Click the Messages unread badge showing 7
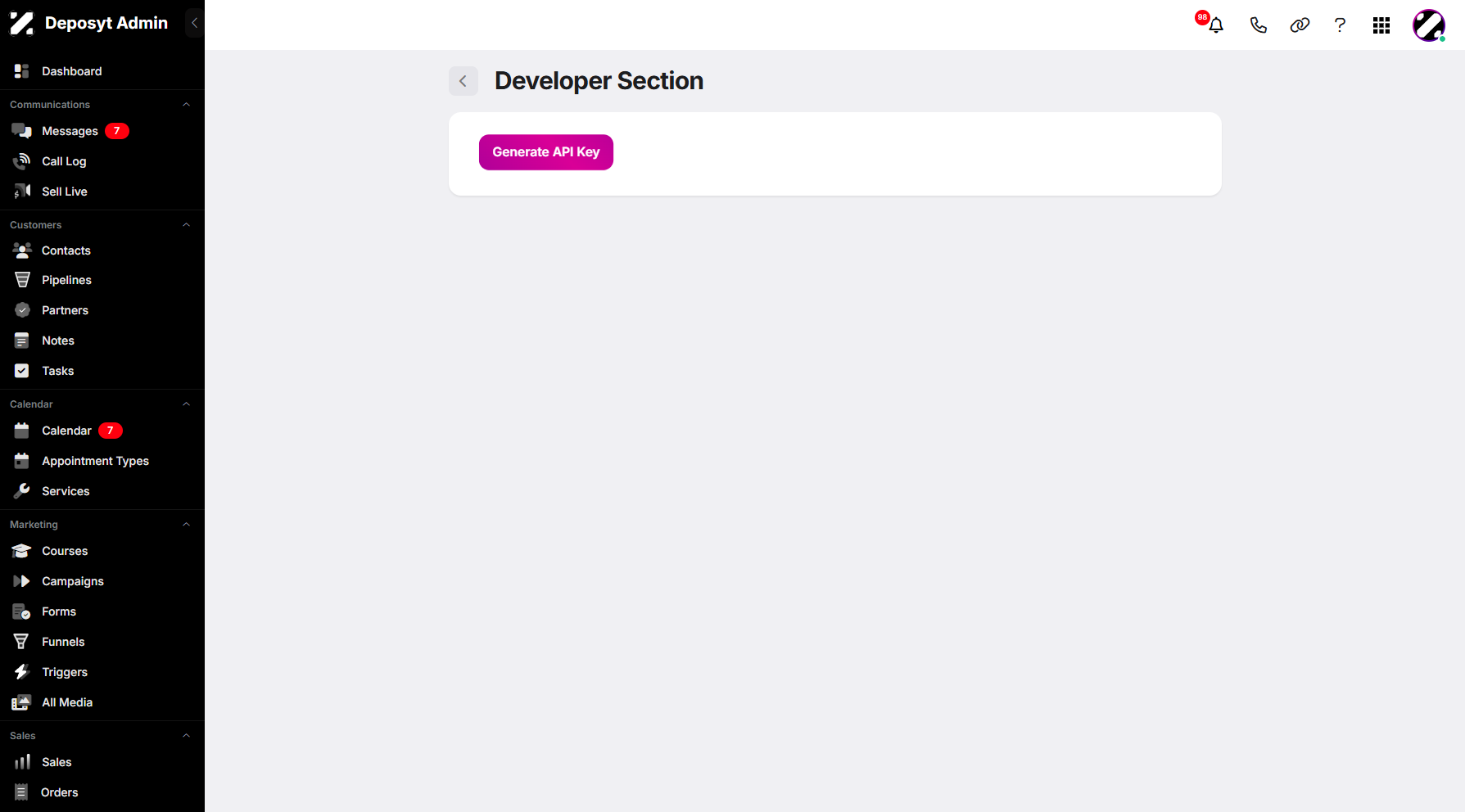Image resolution: width=1465 pixels, height=812 pixels. 117,131
